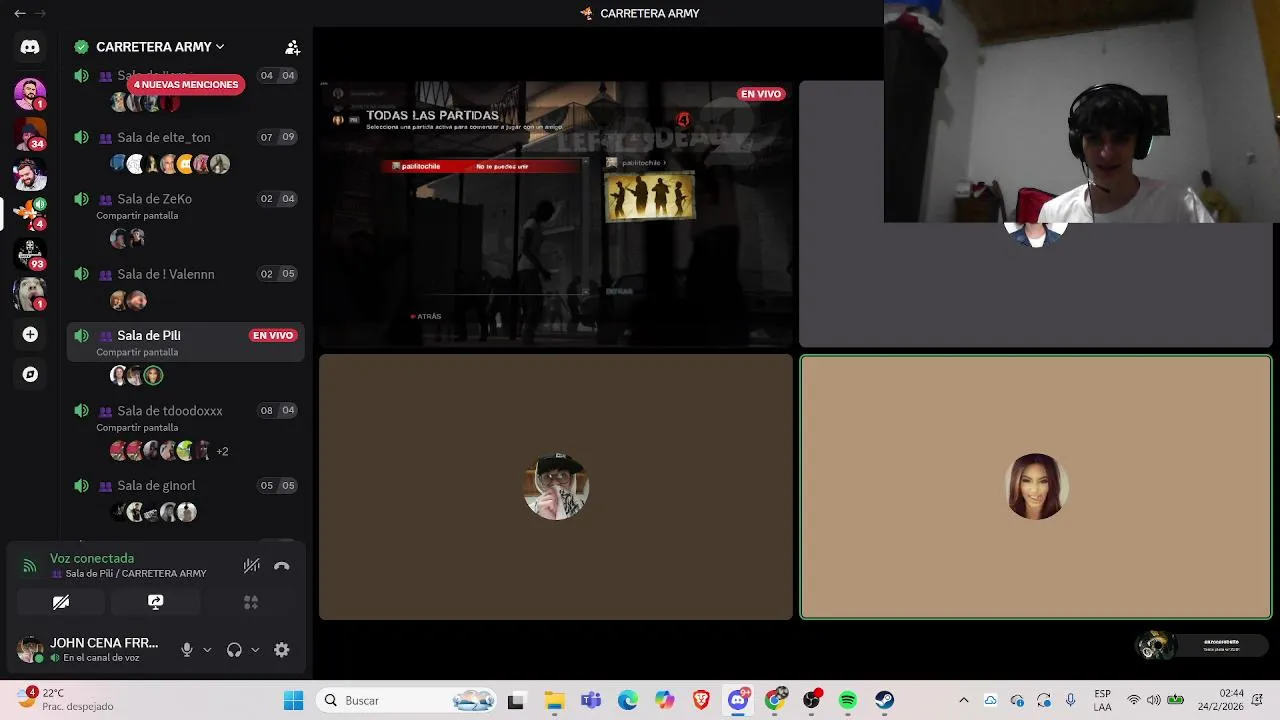Open Microsoft Teams from taskbar

591,700
